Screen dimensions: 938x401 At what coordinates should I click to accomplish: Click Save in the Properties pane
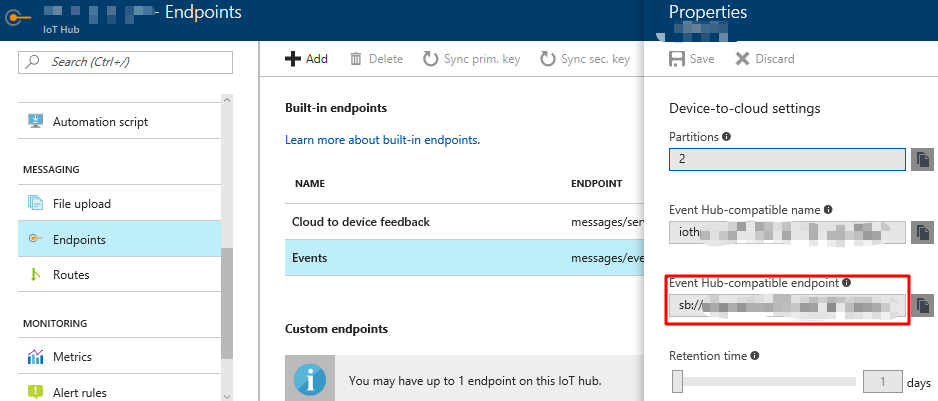point(692,59)
